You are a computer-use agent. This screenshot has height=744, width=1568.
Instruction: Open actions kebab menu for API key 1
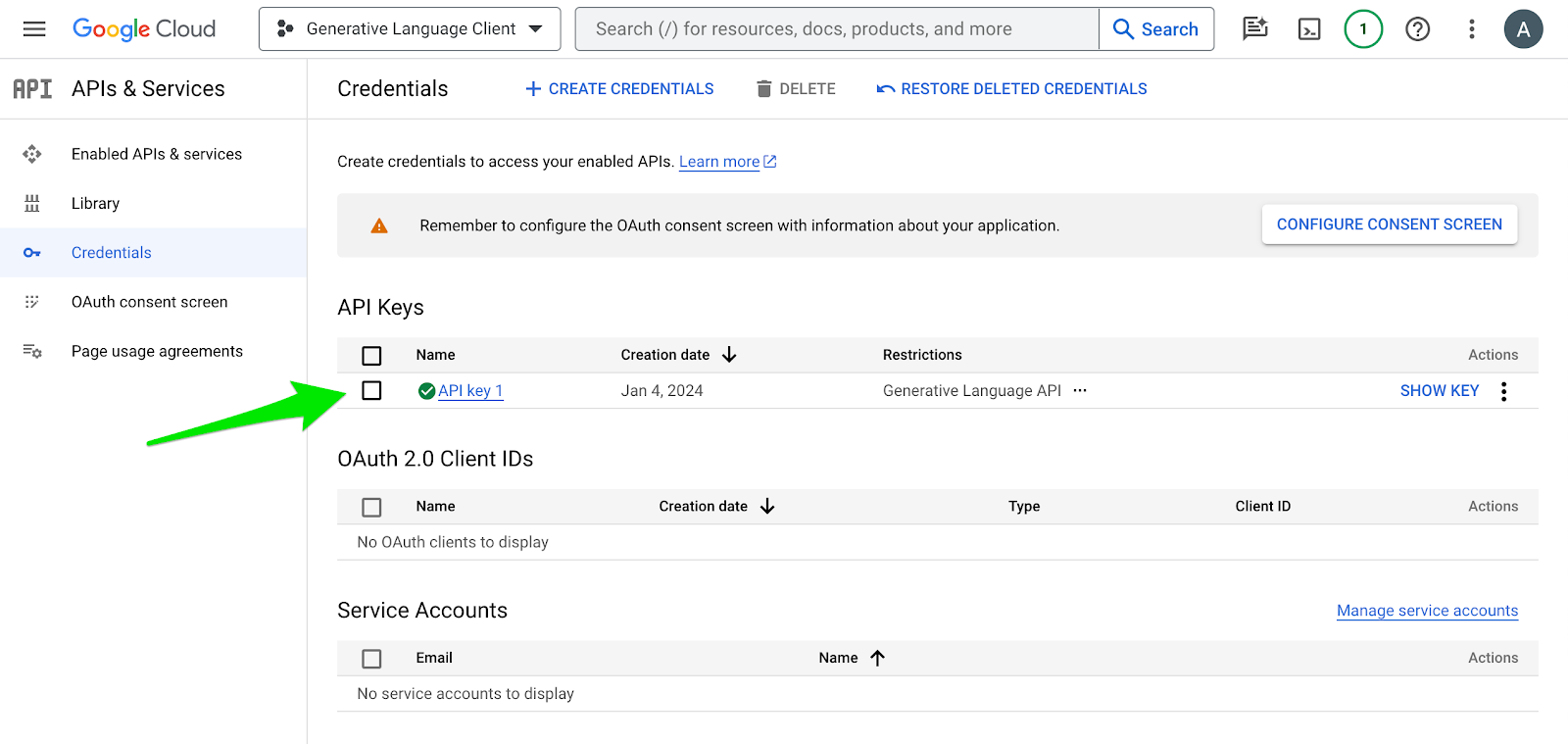pyautogui.click(x=1503, y=391)
